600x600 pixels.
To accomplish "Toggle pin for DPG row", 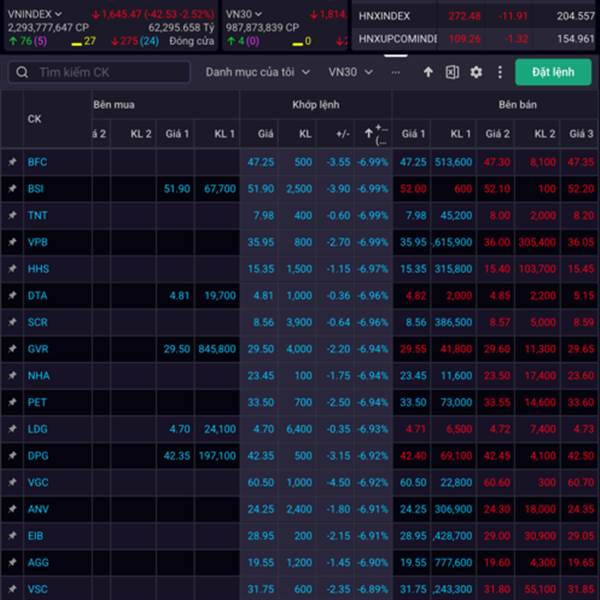I will [12, 456].
